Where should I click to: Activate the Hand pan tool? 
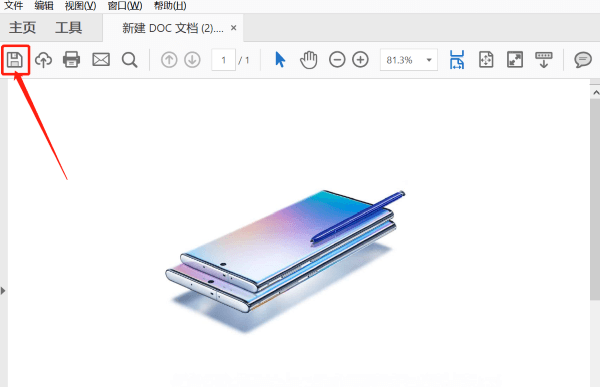[309, 60]
